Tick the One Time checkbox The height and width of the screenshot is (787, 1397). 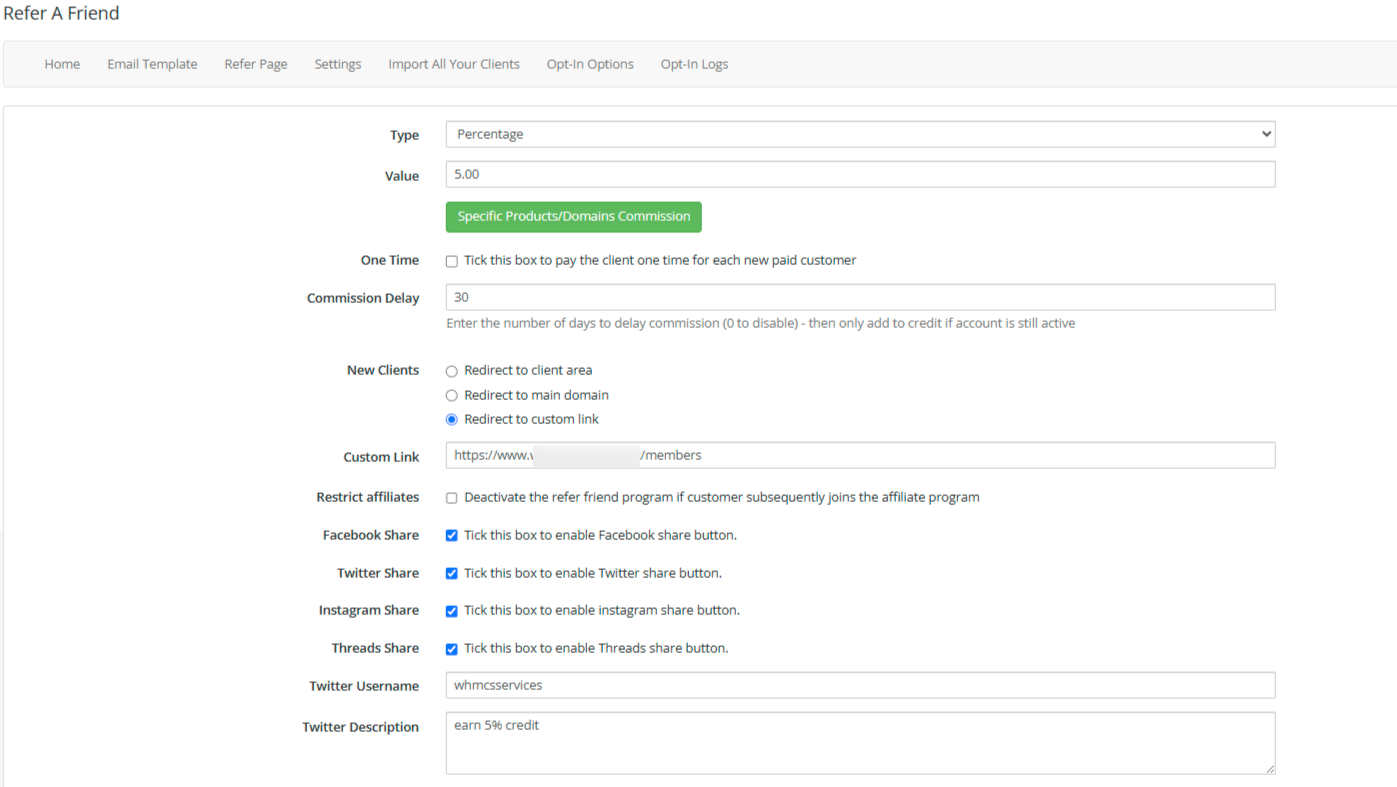point(452,261)
